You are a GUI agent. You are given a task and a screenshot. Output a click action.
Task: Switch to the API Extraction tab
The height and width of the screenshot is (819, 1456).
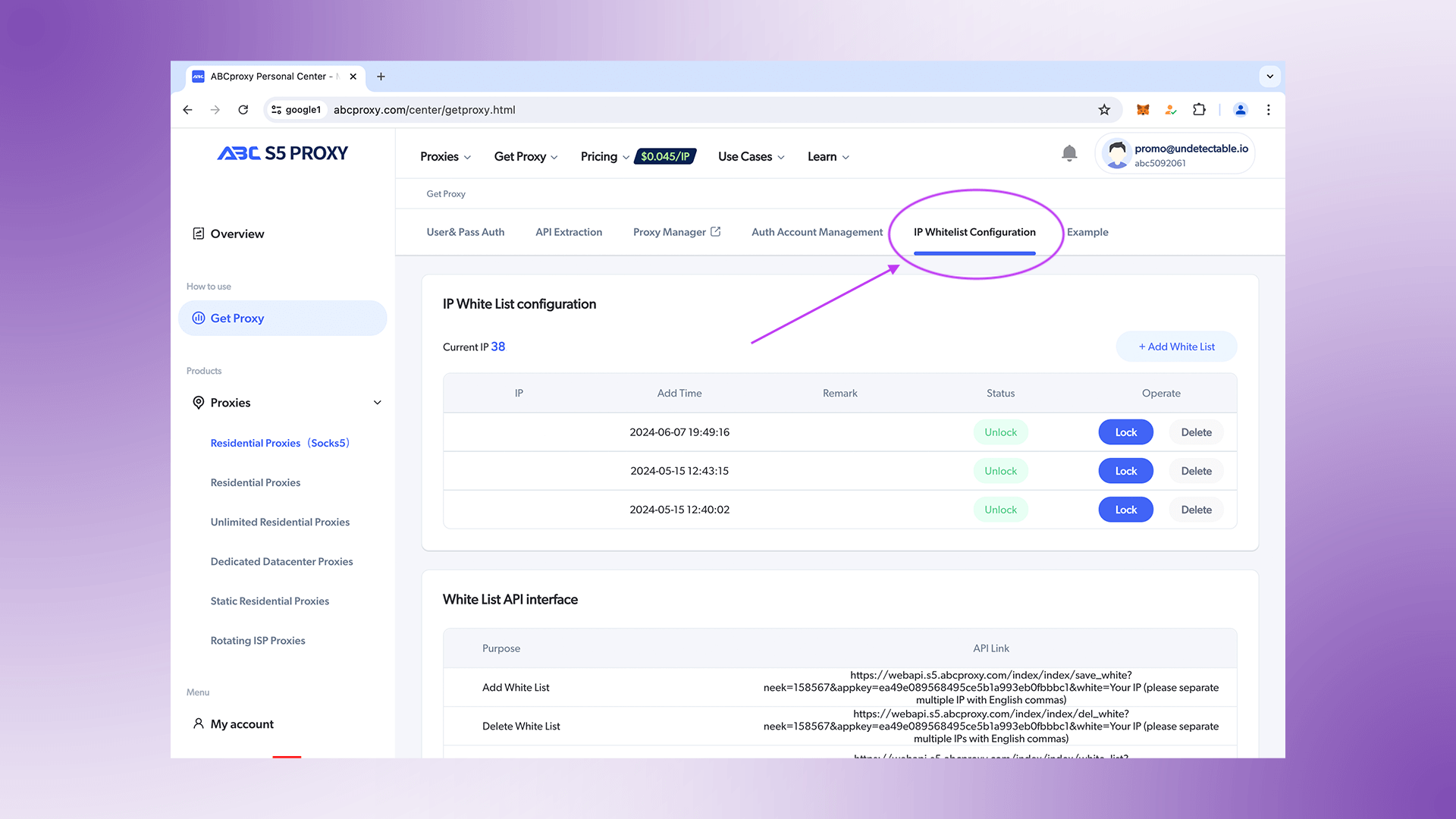pyautogui.click(x=569, y=232)
